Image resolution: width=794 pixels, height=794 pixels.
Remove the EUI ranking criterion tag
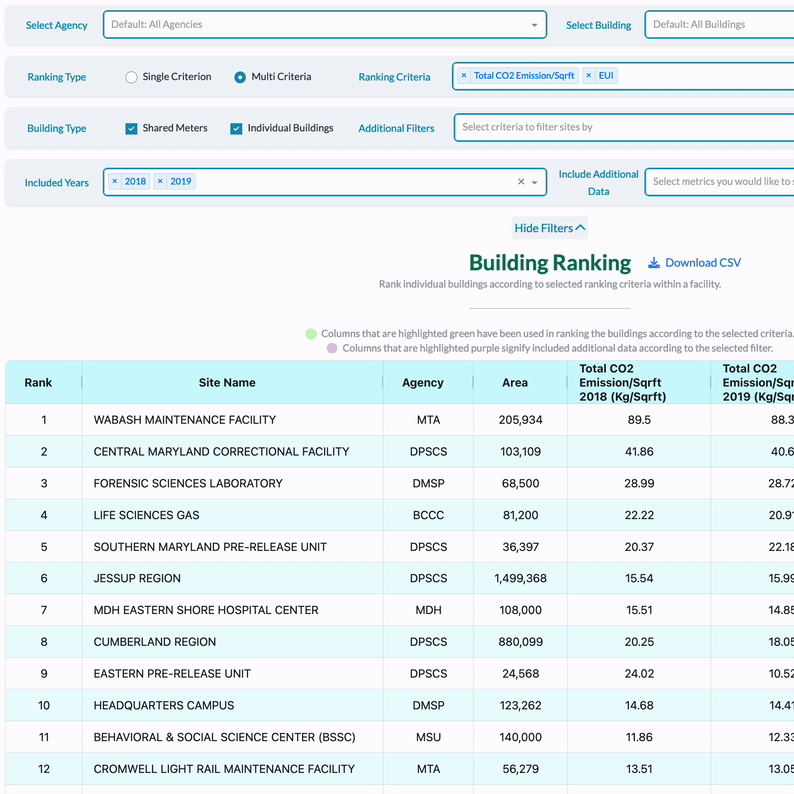coord(589,76)
